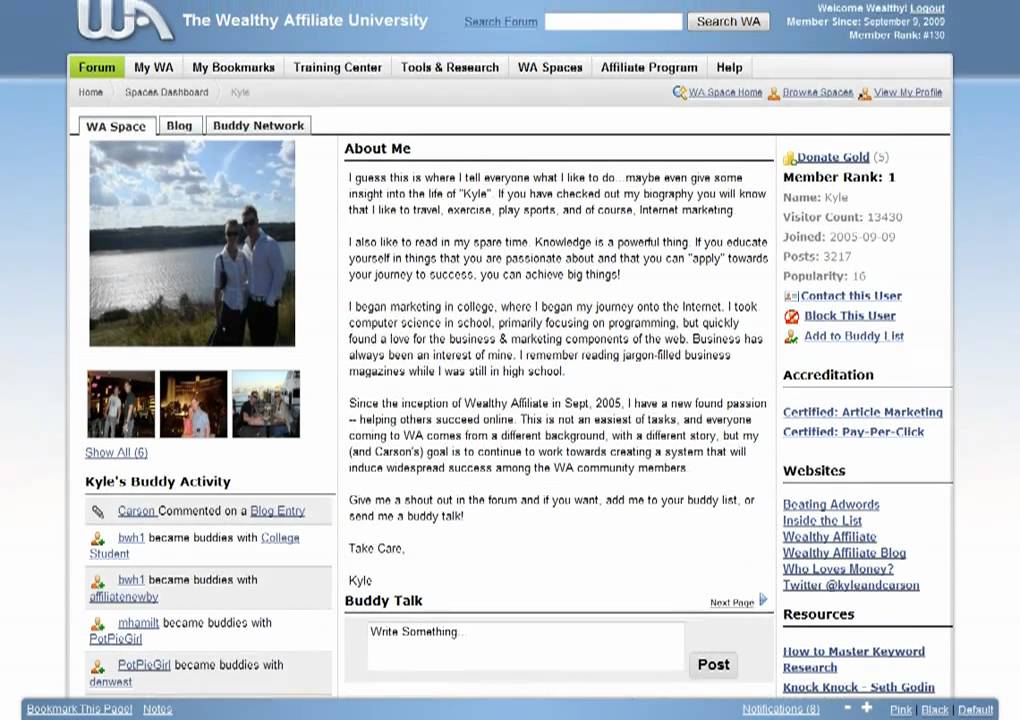The width and height of the screenshot is (1020, 720).
Task: Open the Twitter @kyleandcarson link
Action: 852,585
